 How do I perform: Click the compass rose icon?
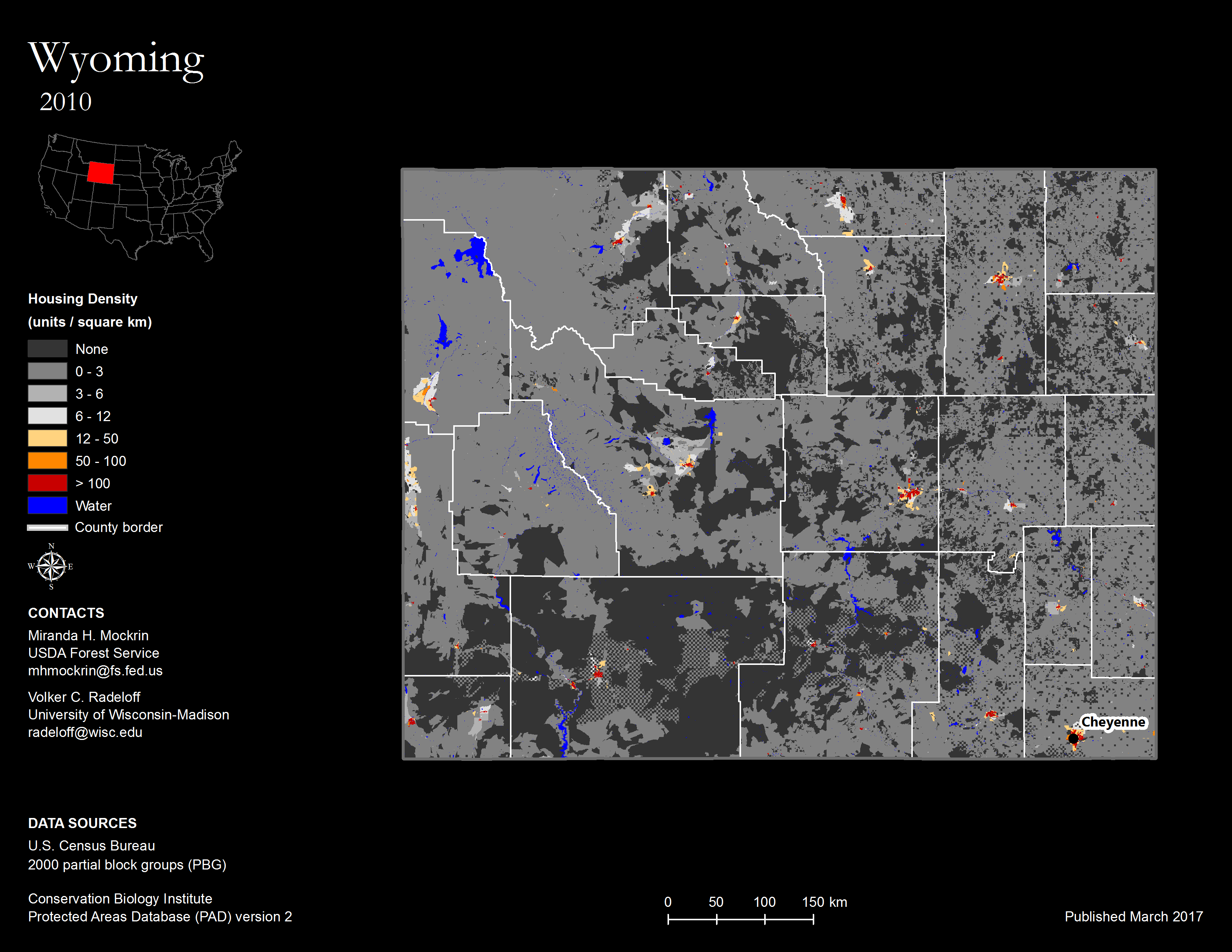51,566
